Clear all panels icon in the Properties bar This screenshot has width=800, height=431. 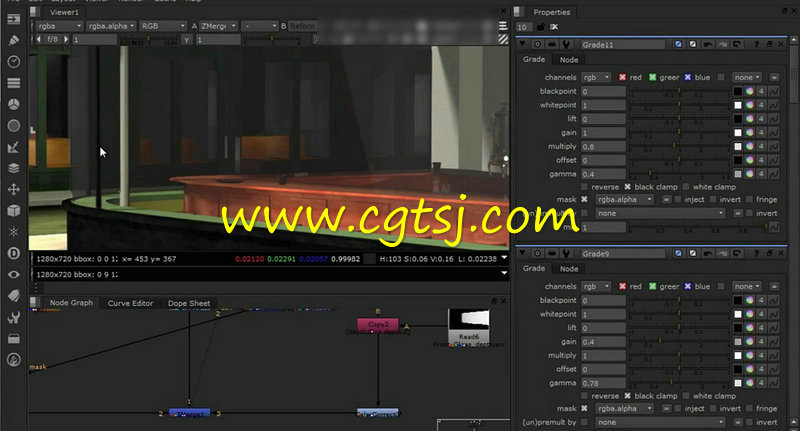554,27
